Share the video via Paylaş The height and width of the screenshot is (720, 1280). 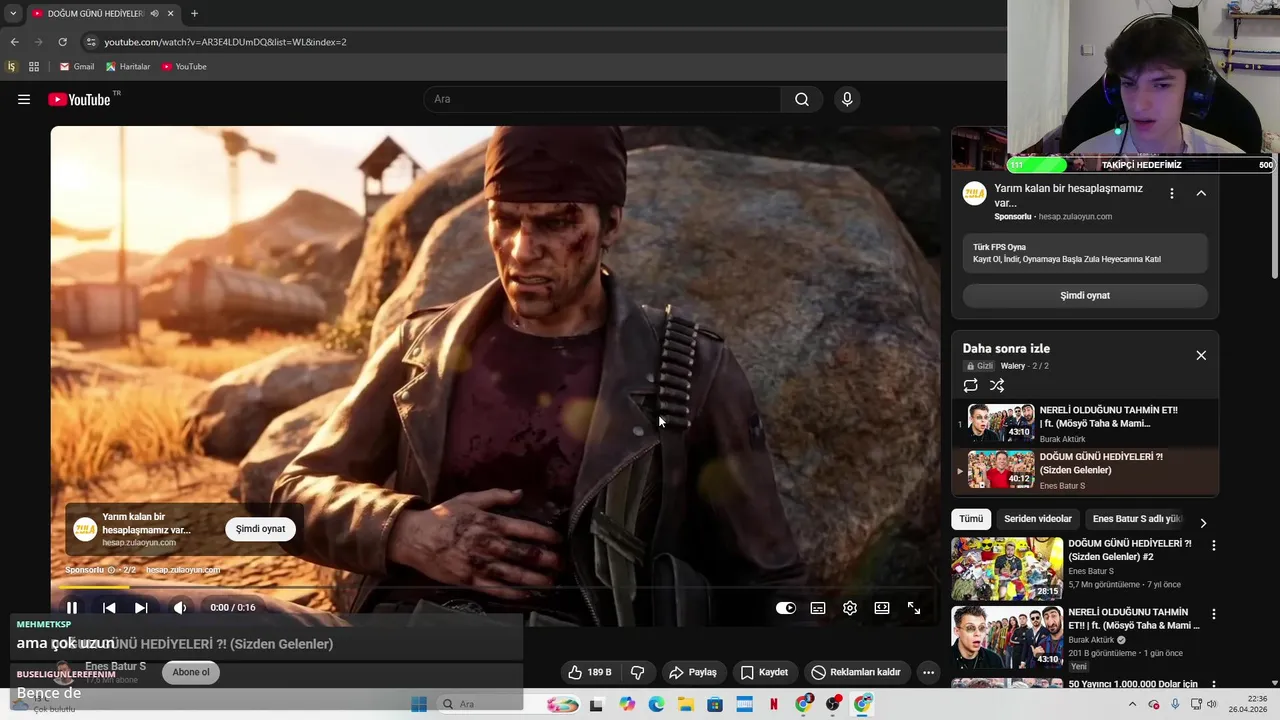coord(693,672)
